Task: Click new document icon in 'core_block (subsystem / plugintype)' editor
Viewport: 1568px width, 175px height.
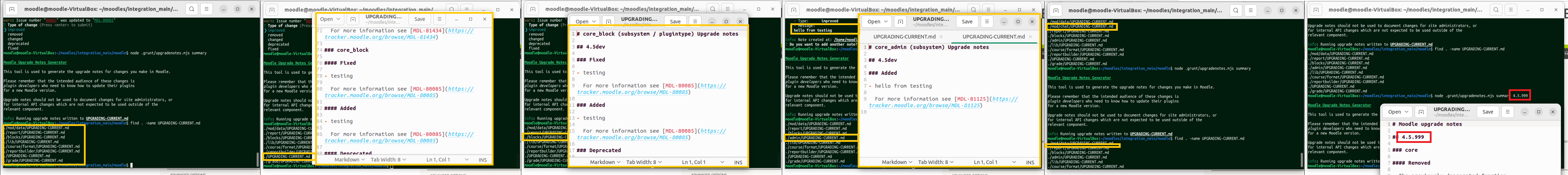Action: [x=608, y=21]
